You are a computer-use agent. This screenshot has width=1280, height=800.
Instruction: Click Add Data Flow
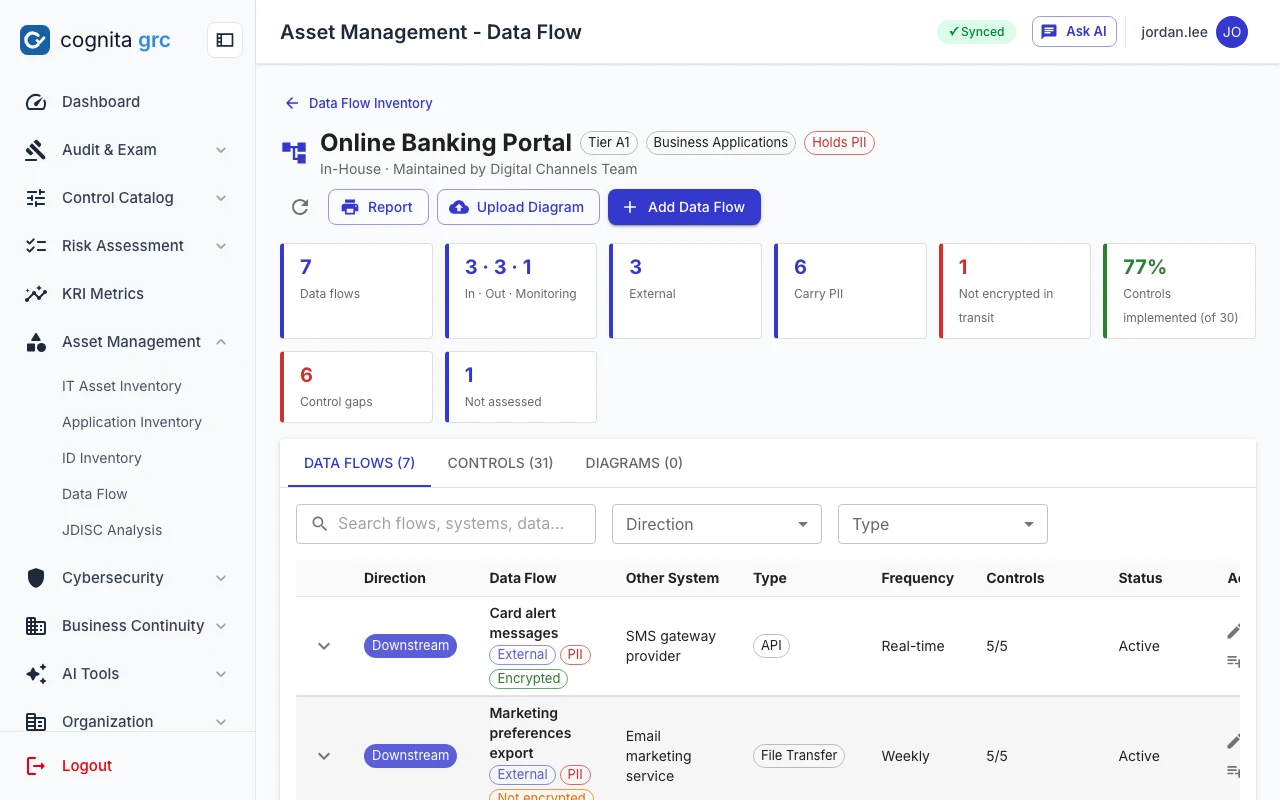point(684,207)
